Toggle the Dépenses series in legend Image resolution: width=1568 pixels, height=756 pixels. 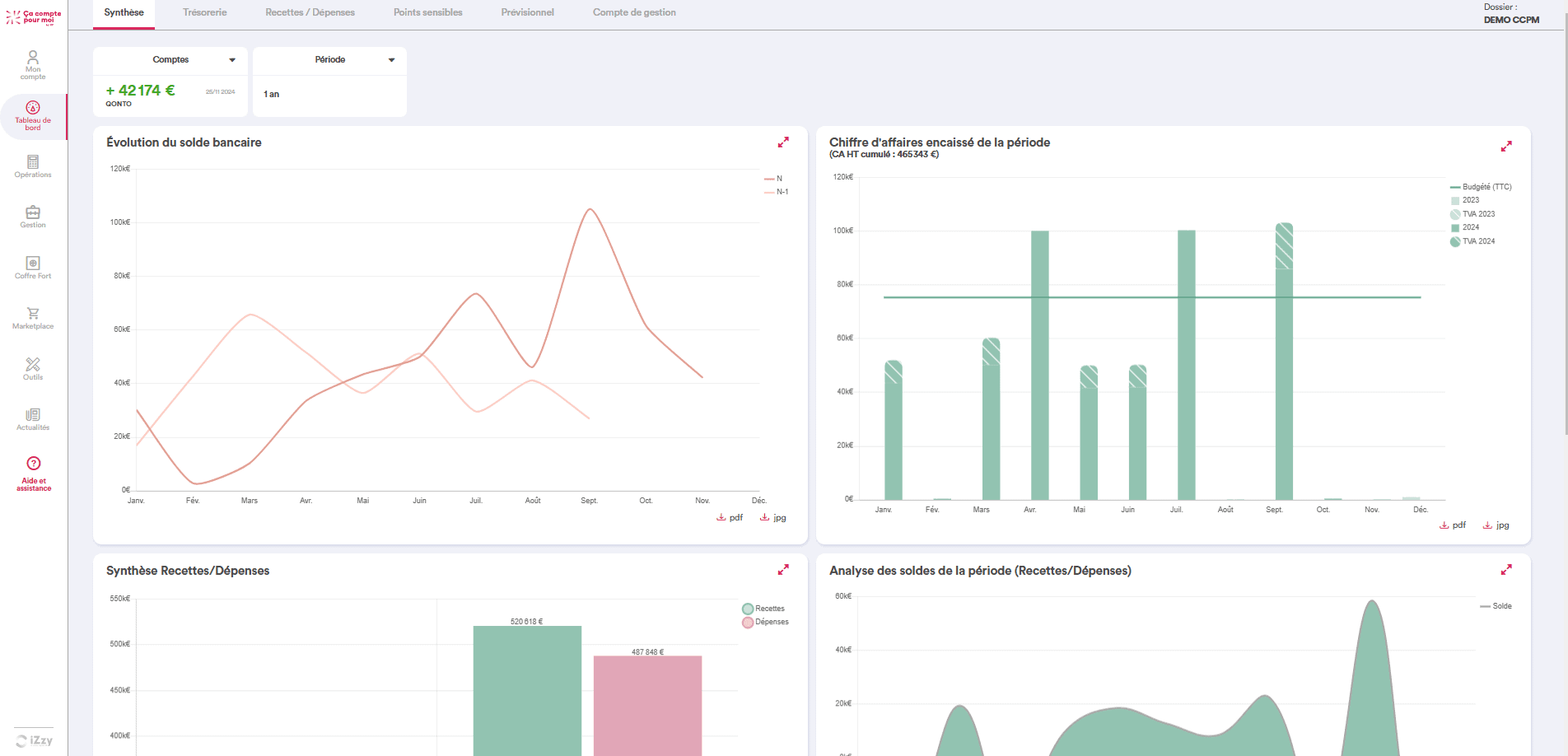[766, 622]
